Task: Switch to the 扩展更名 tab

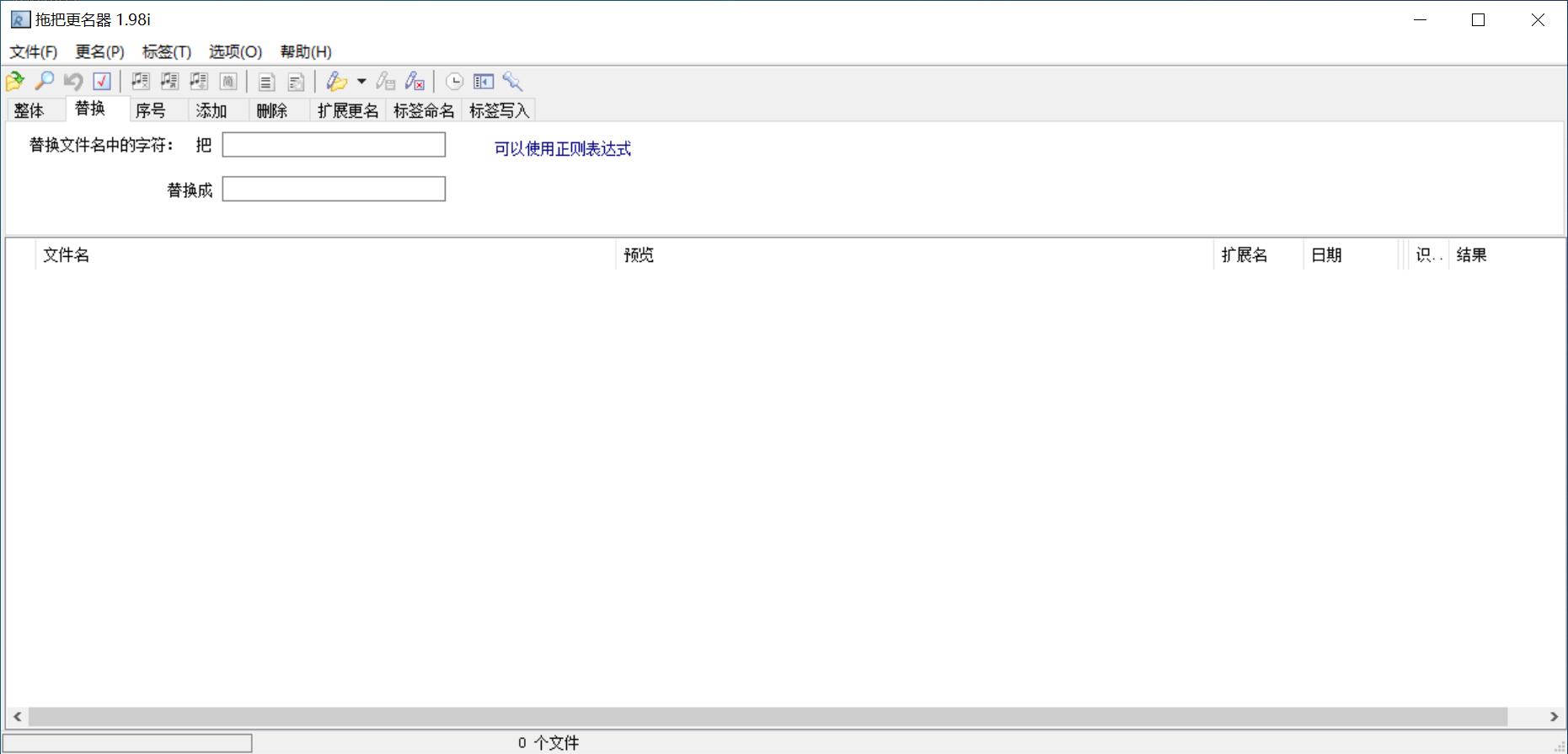Action: tap(348, 110)
